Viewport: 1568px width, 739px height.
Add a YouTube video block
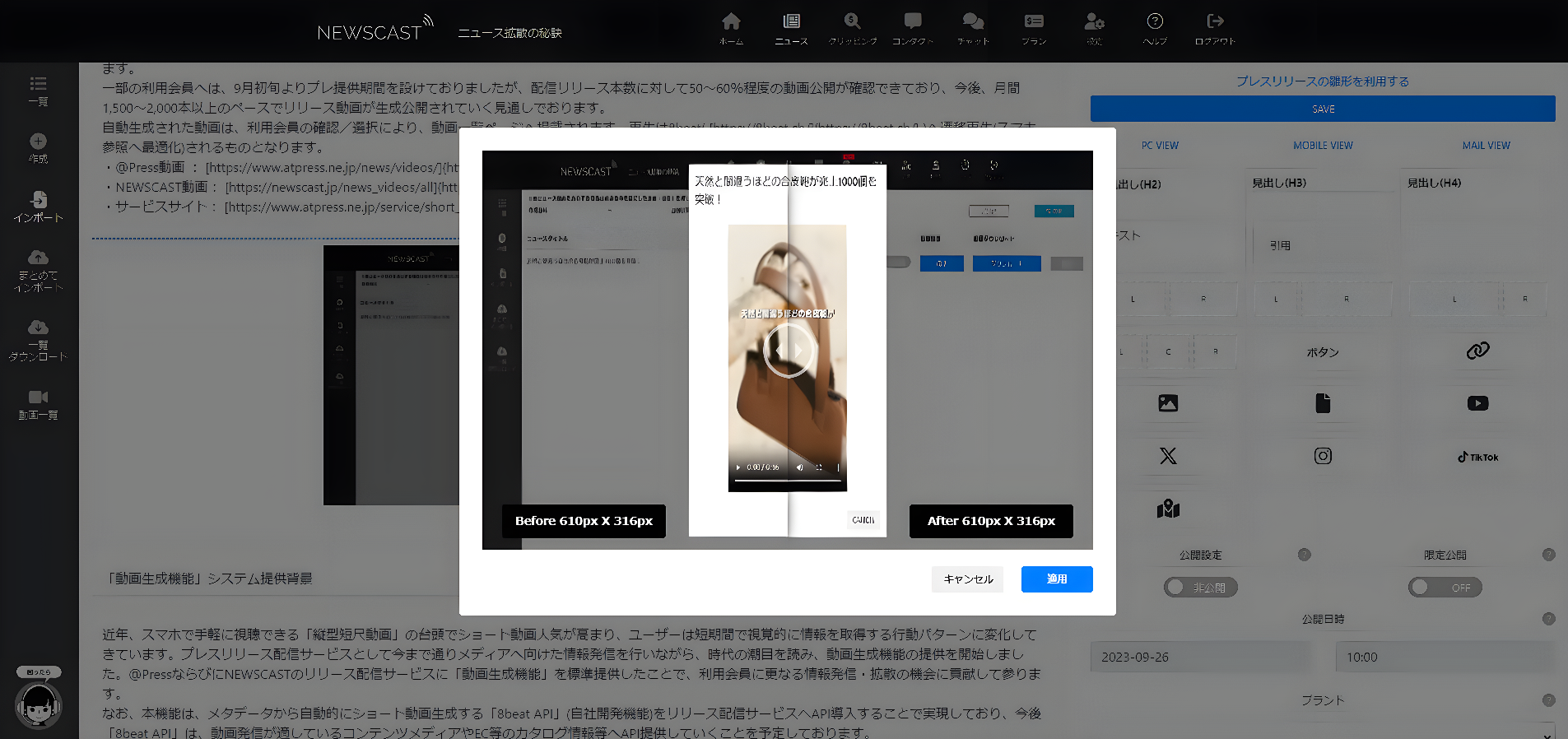pos(1477,403)
